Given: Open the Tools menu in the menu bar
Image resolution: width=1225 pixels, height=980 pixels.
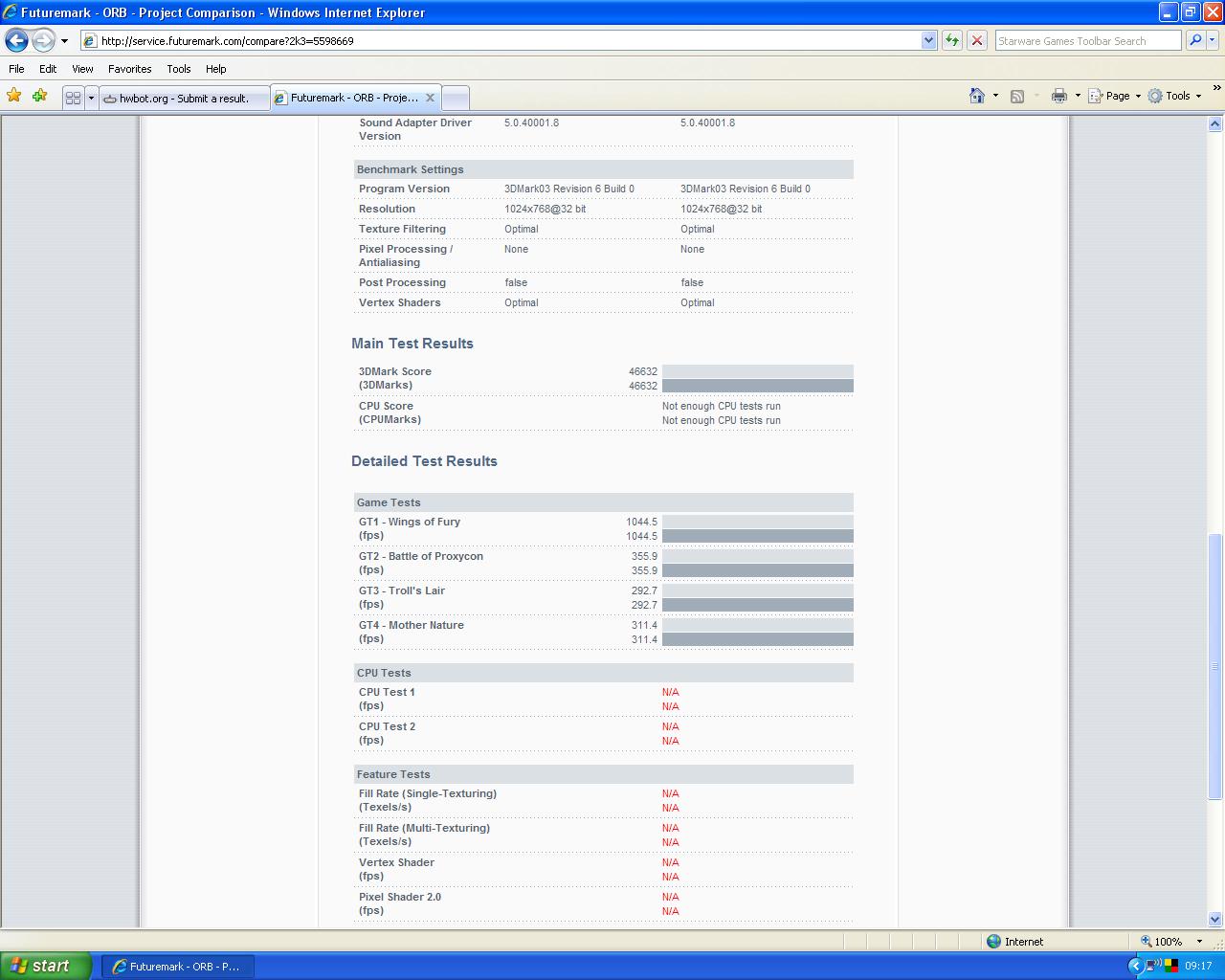Looking at the screenshot, I should [x=178, y=69].
